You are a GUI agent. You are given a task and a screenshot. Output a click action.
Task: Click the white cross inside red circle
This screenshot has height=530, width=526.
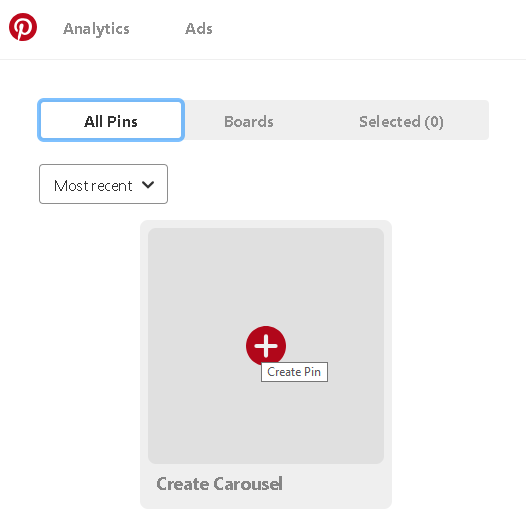click(266, 346)
